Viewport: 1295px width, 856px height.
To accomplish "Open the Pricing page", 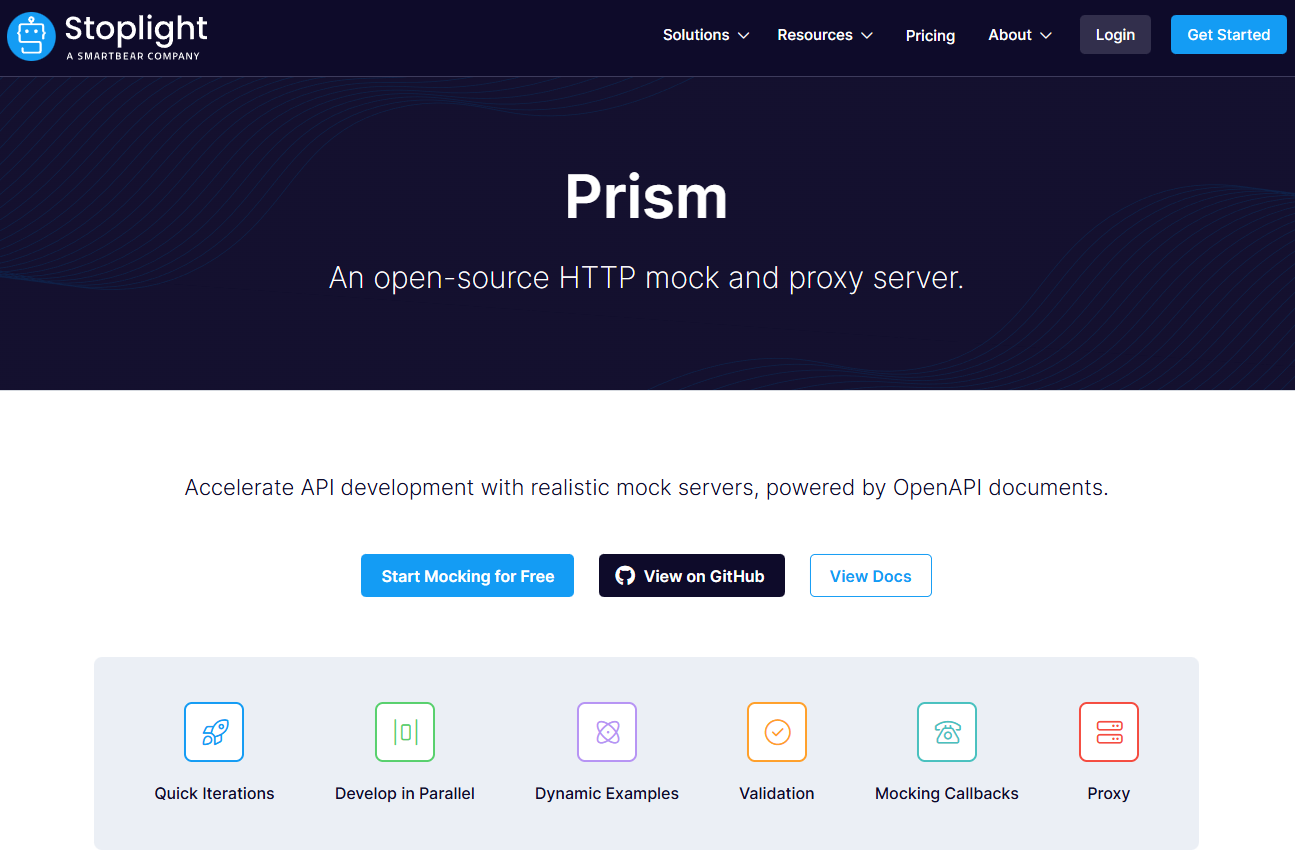I will [x=930, y=36].
